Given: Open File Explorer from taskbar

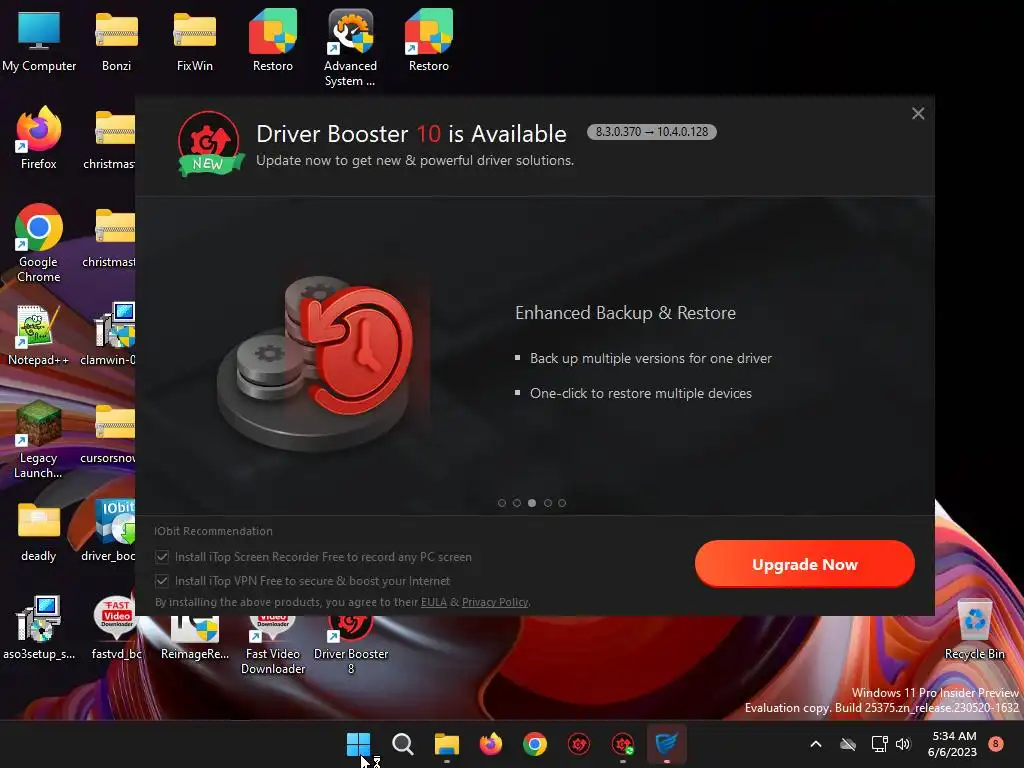Looking at the screenshot, I should (x=447, y=744).
